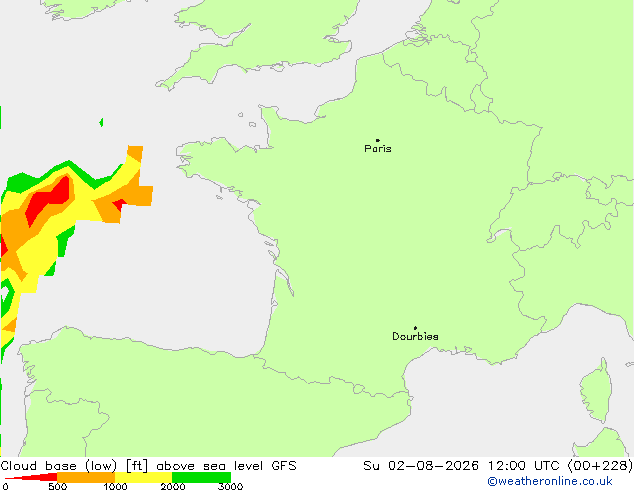Click the green 2000-3000 ft legend swatch

[201, 477]
